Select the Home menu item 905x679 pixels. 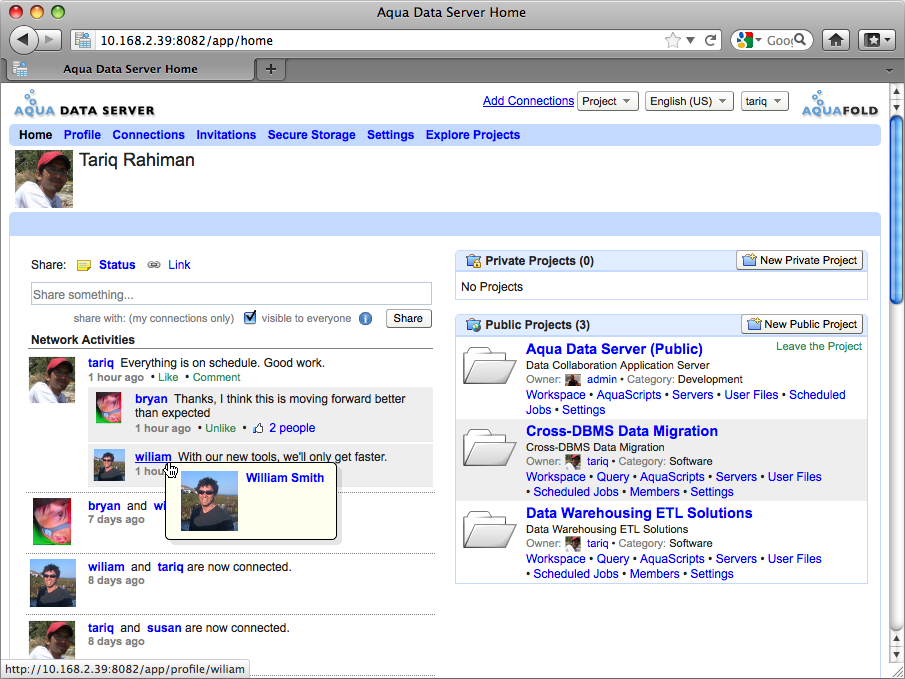click(35, 135)
